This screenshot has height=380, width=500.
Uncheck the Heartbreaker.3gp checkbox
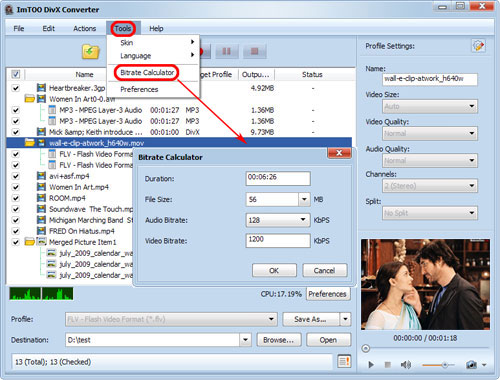pos(16,88)
